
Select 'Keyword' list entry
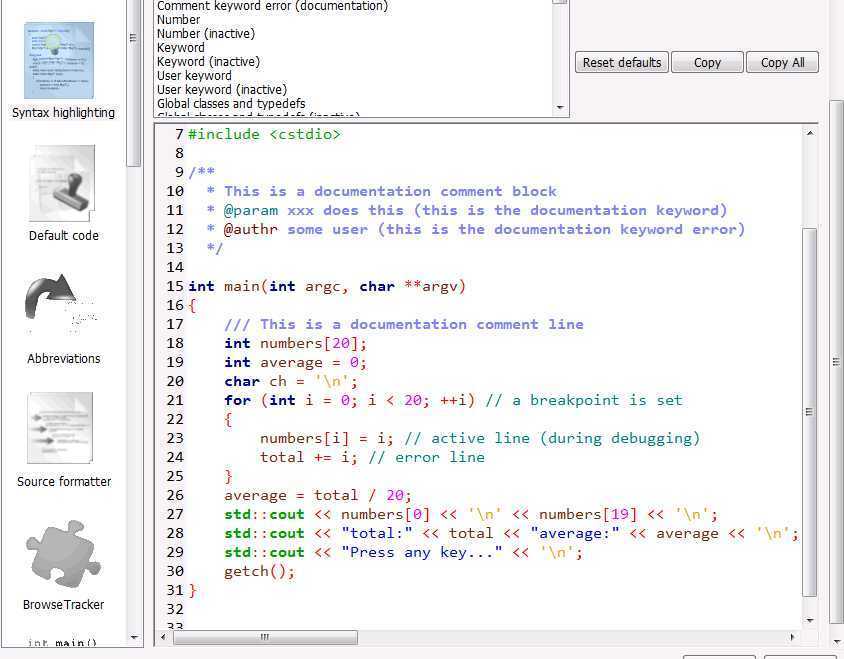[x=181, y=47]
